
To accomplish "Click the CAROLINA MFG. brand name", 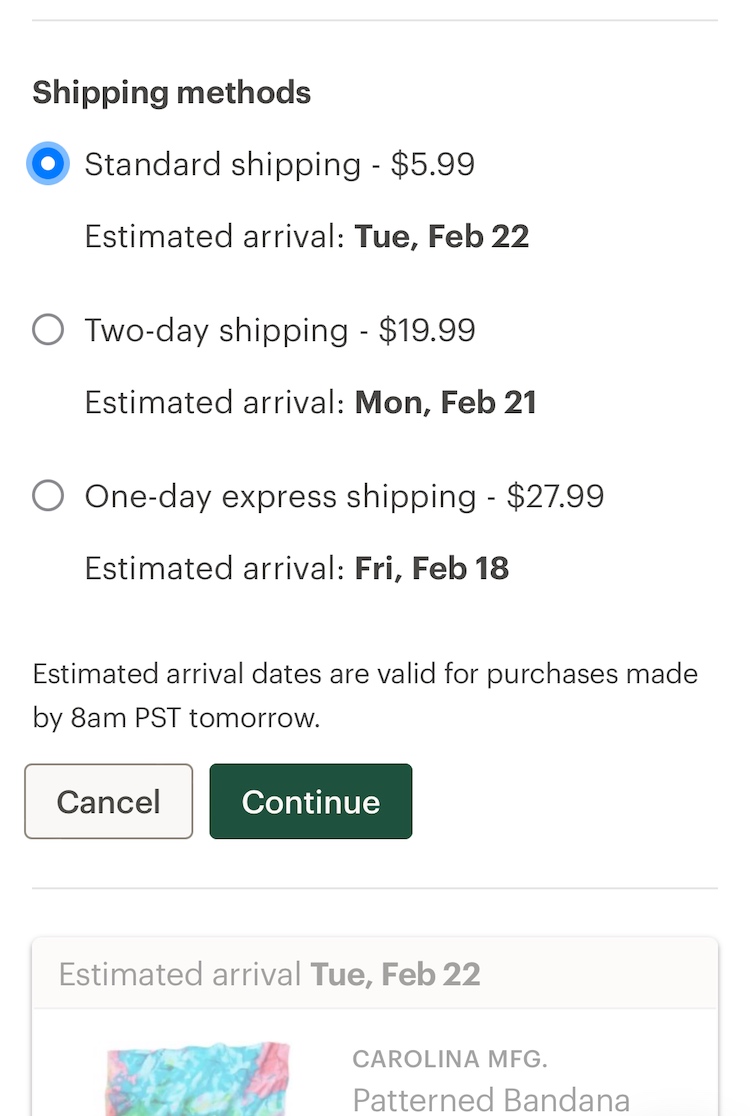I will [x=450, y=1059].
